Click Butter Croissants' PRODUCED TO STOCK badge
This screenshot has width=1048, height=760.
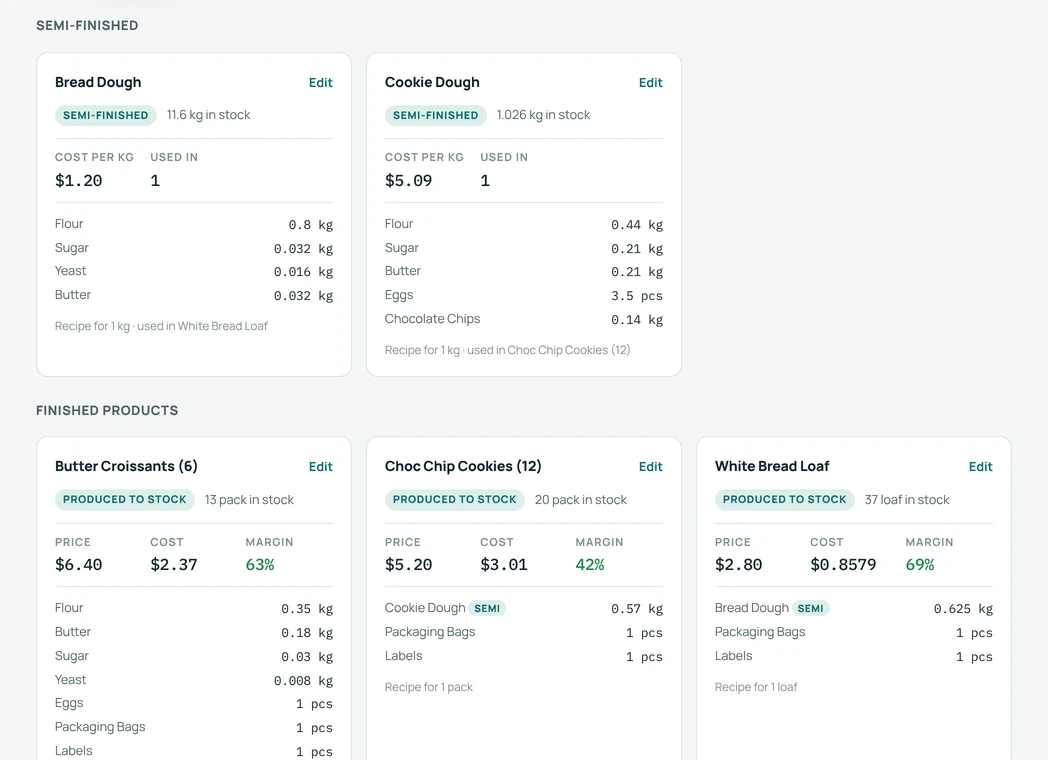[x=125, y=499]
